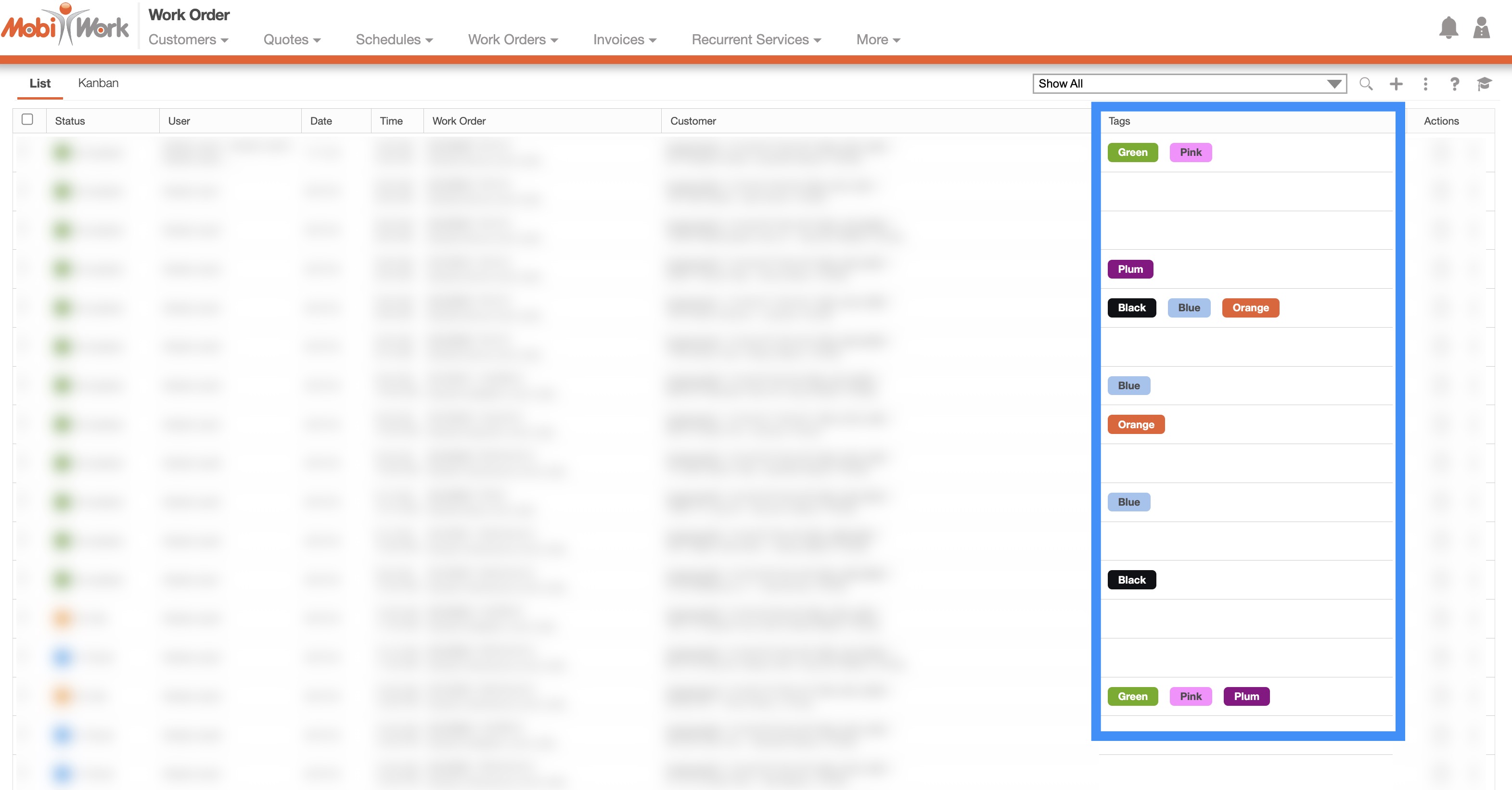Click the Plum tag in fourth row
This screenshot has height=790, width=1512.
1130,269
